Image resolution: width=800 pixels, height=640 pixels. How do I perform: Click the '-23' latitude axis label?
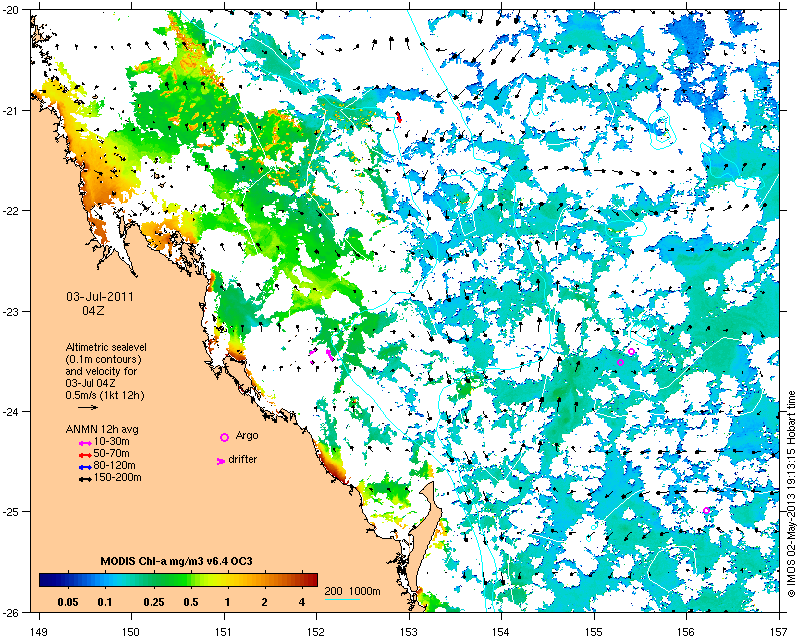(x=10, y=312)
